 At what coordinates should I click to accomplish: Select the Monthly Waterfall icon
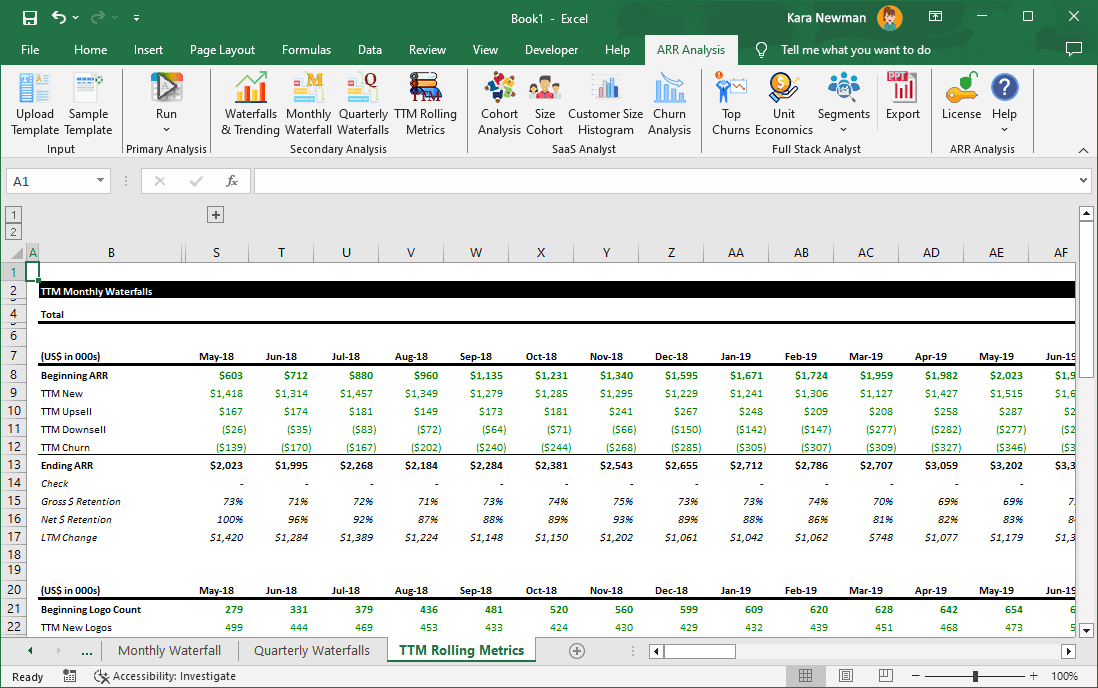pos(308,100)
